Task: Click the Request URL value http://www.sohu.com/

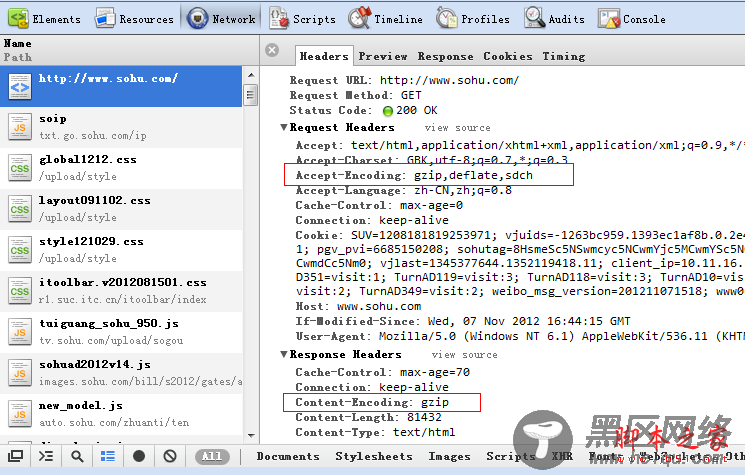Action: pos(449,80)
